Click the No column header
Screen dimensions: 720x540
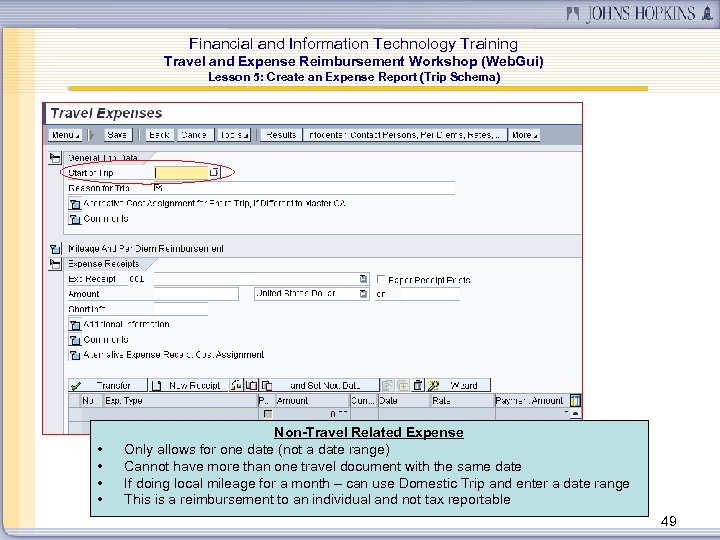(92, 400)
